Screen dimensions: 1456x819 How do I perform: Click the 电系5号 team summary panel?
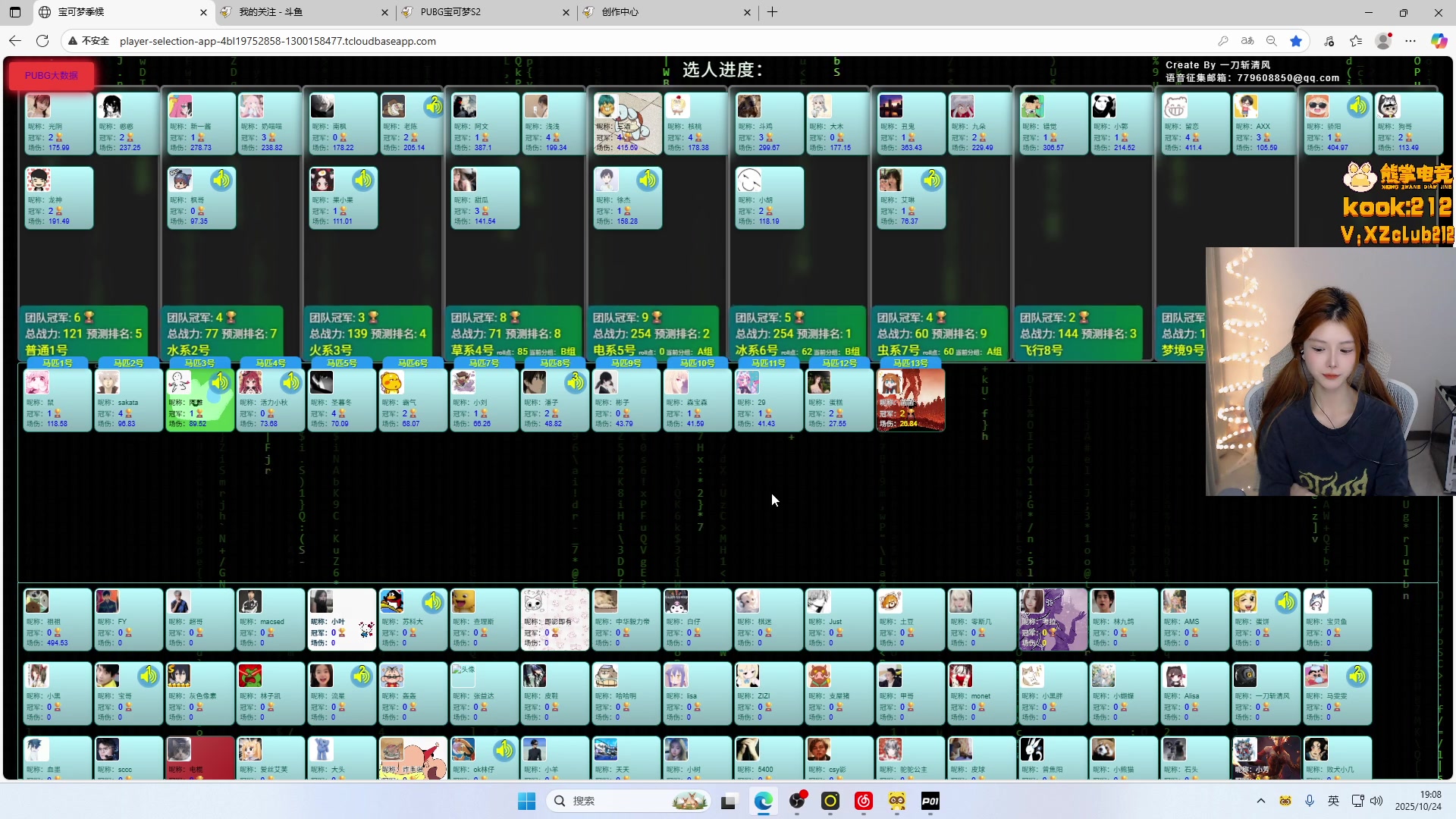pyautogui.click(x=654, y=334)
